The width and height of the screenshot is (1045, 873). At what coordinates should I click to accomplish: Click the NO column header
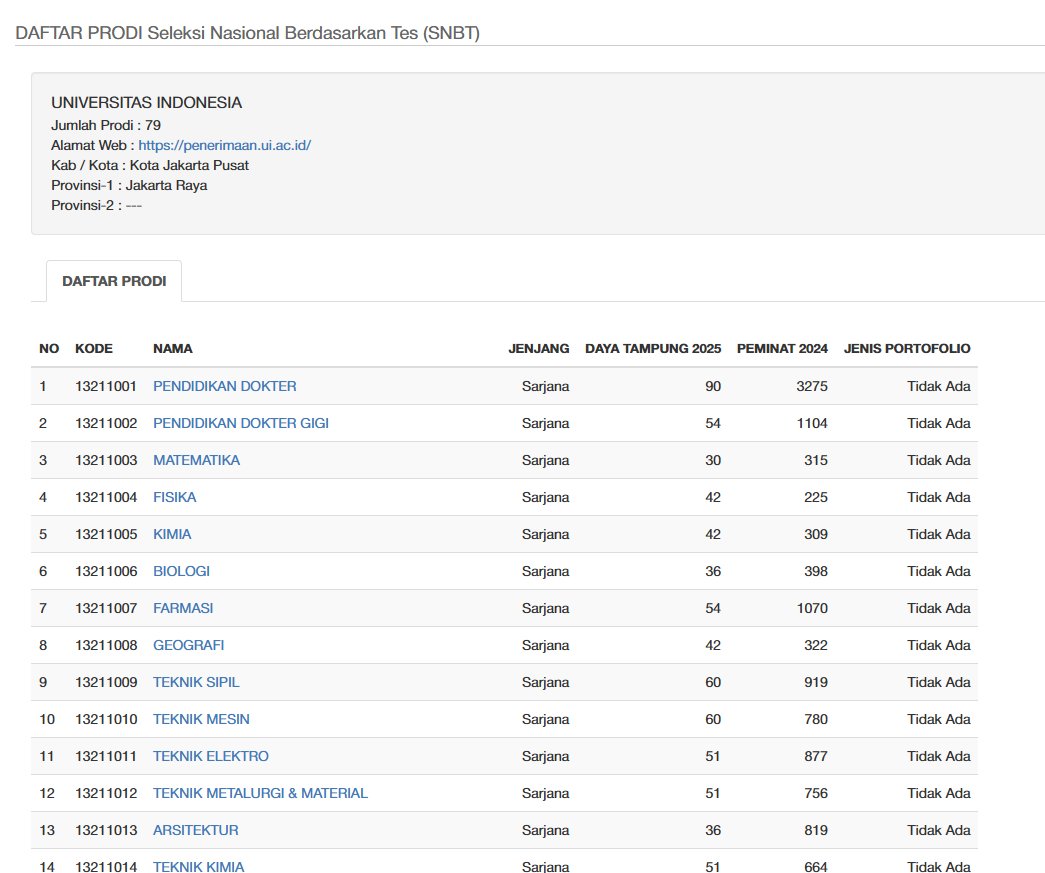49,349
